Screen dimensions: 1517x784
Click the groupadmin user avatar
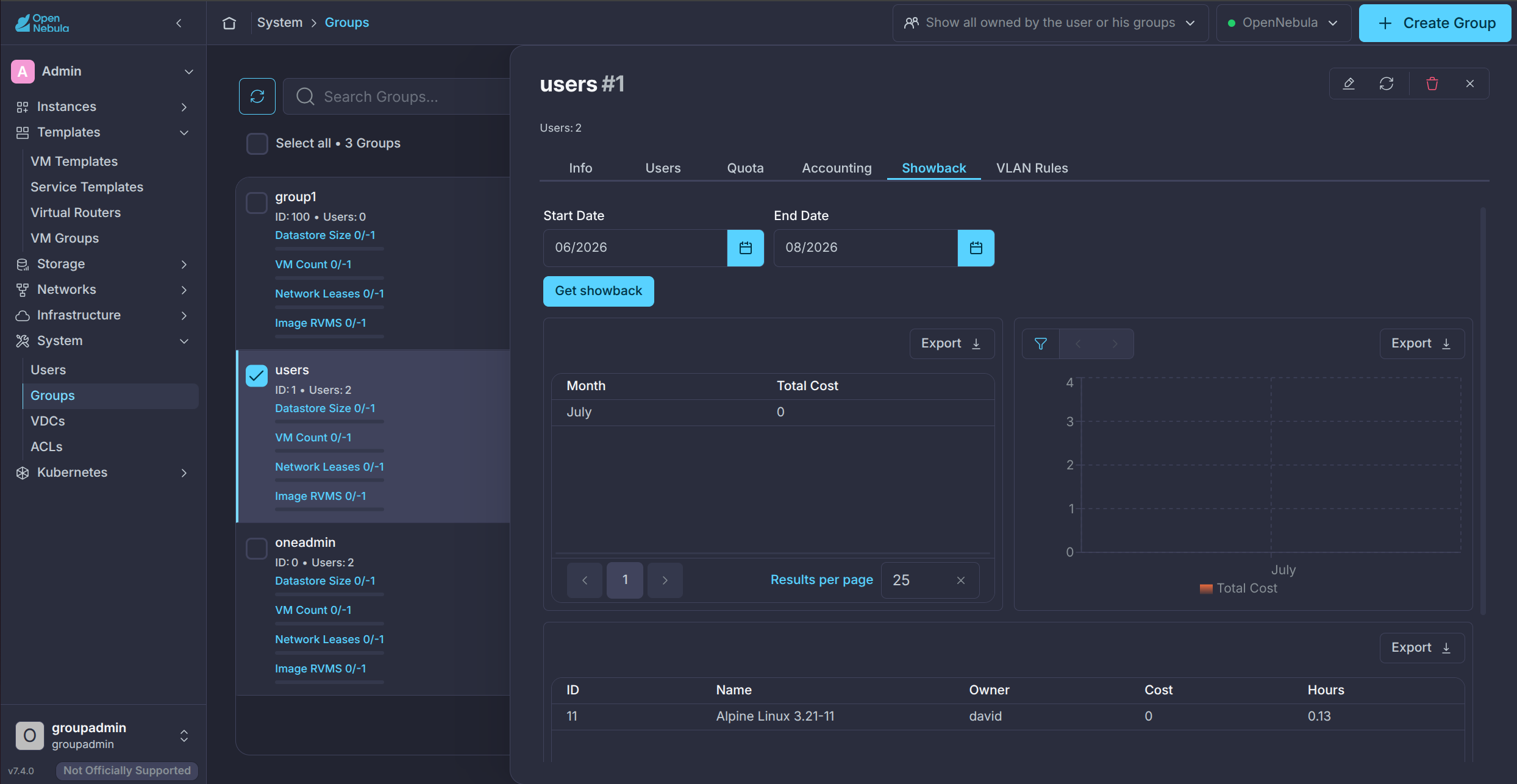[30, 736]
